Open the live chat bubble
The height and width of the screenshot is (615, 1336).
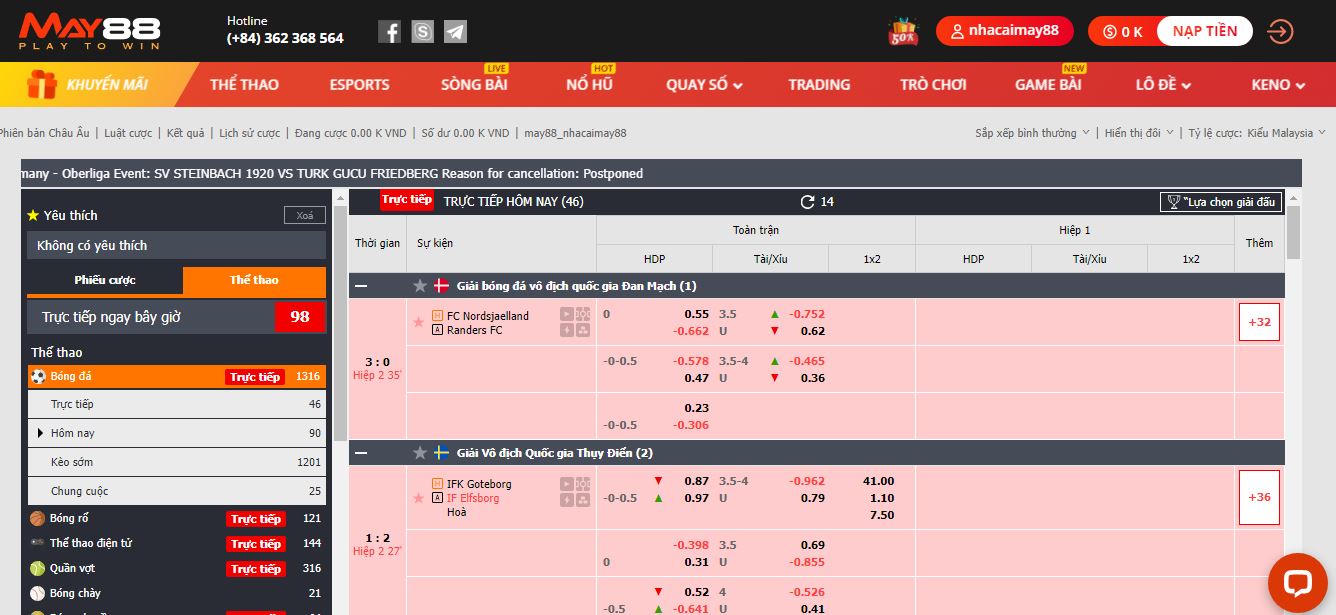pyautogui.click(x=1297, y=583)
